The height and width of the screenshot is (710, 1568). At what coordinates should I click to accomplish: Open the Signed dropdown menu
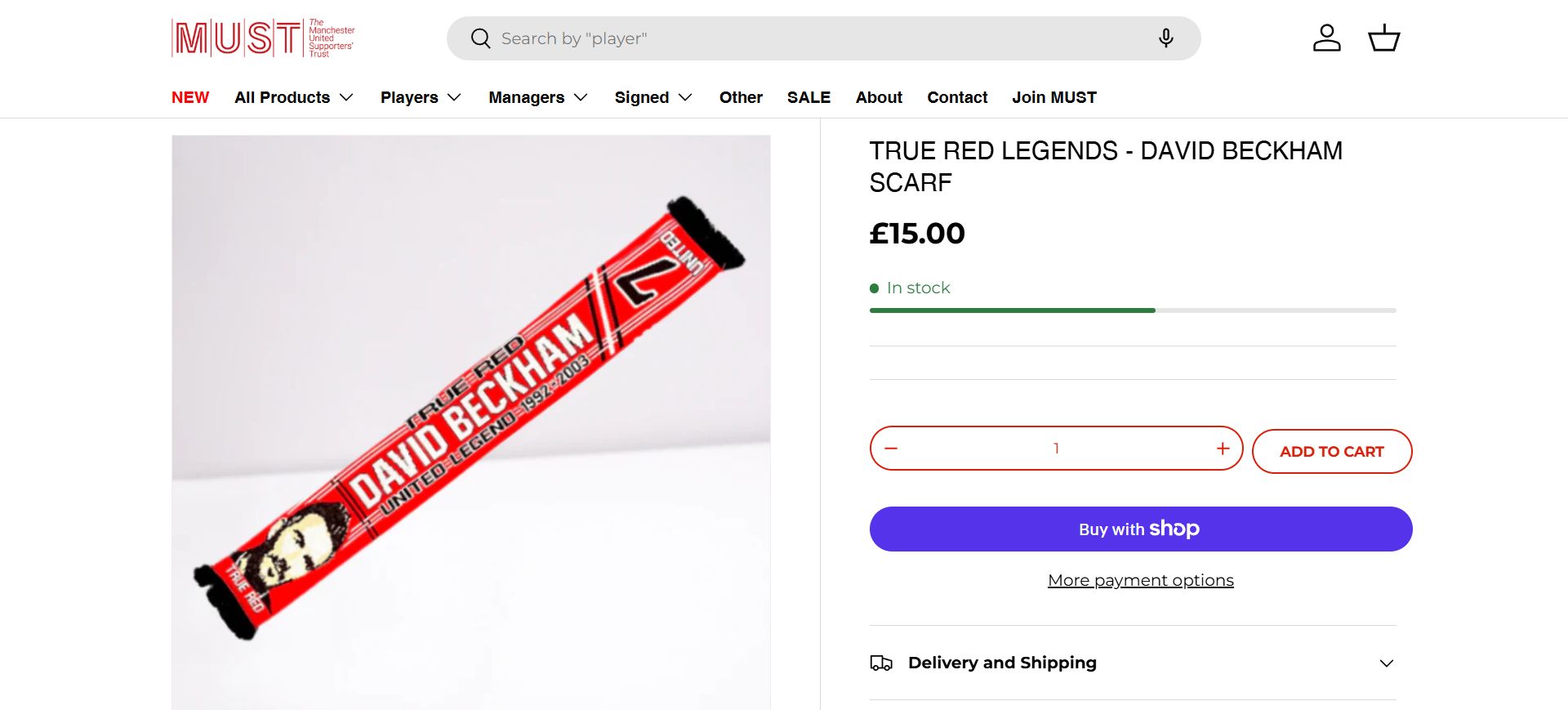pyautogui.click(x=653, y=97)
